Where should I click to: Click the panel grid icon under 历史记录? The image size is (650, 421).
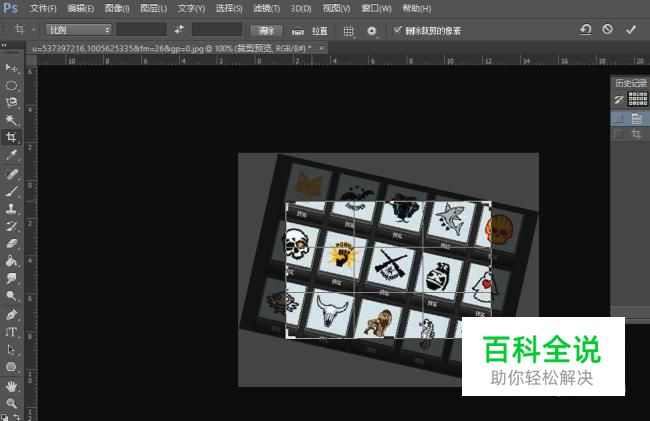click(638, 99)
